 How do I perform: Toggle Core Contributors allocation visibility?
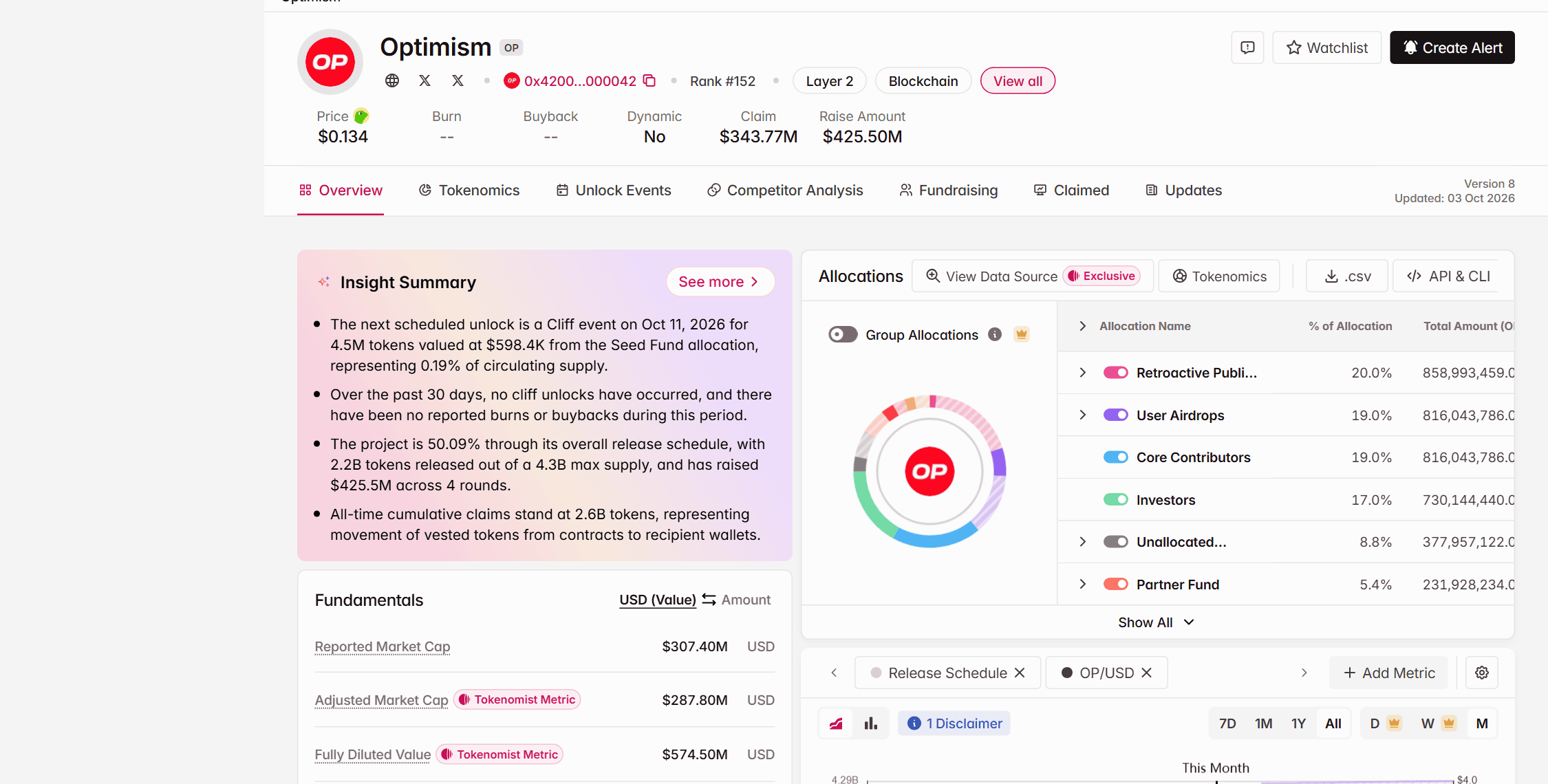pyautogui.click(x=1116, y=457)
